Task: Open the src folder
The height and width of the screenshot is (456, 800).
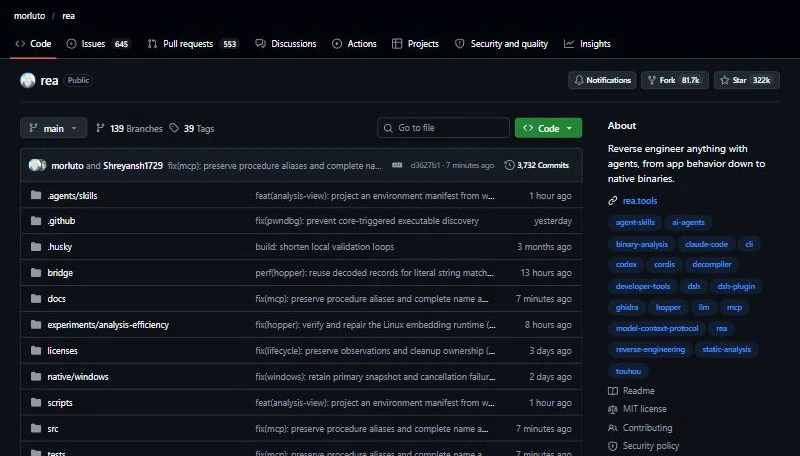Action: (x=53, y=429)
